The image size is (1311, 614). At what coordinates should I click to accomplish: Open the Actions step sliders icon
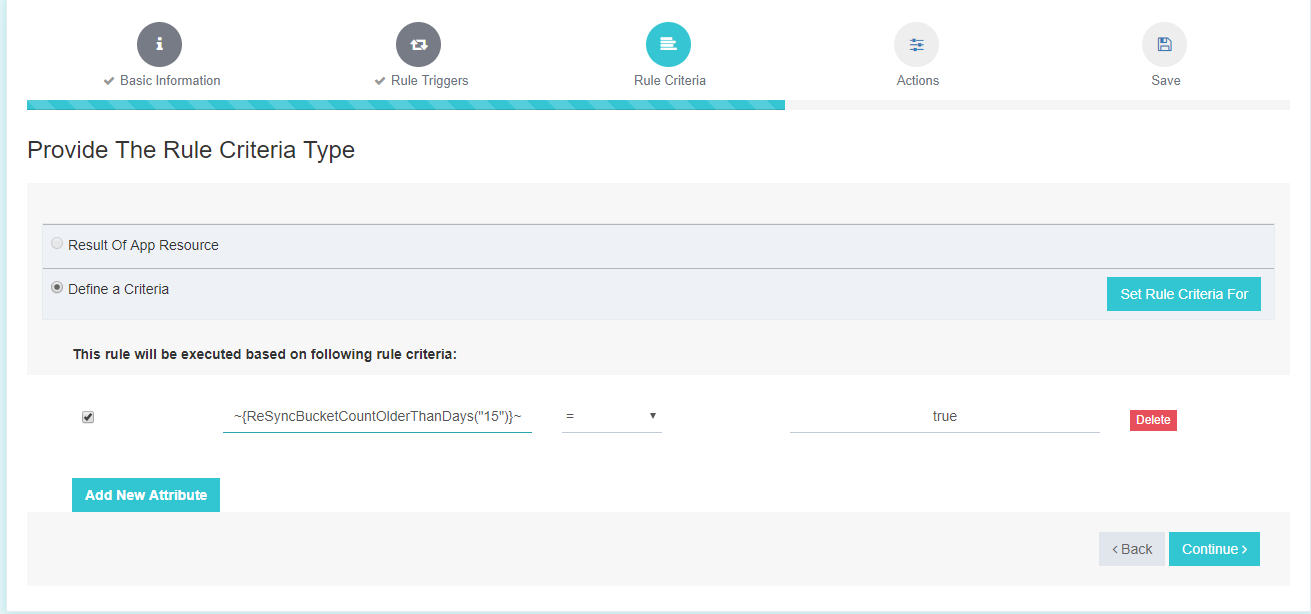(x=916, y=44)
